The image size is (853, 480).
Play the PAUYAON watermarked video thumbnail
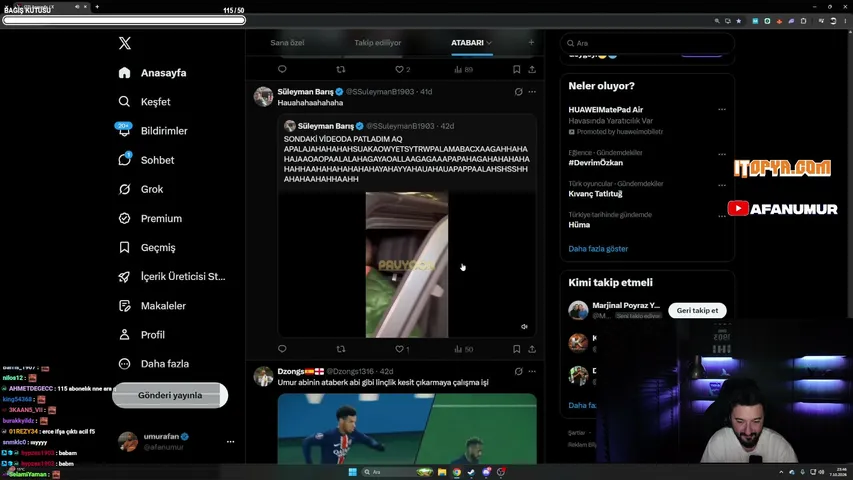407,264
